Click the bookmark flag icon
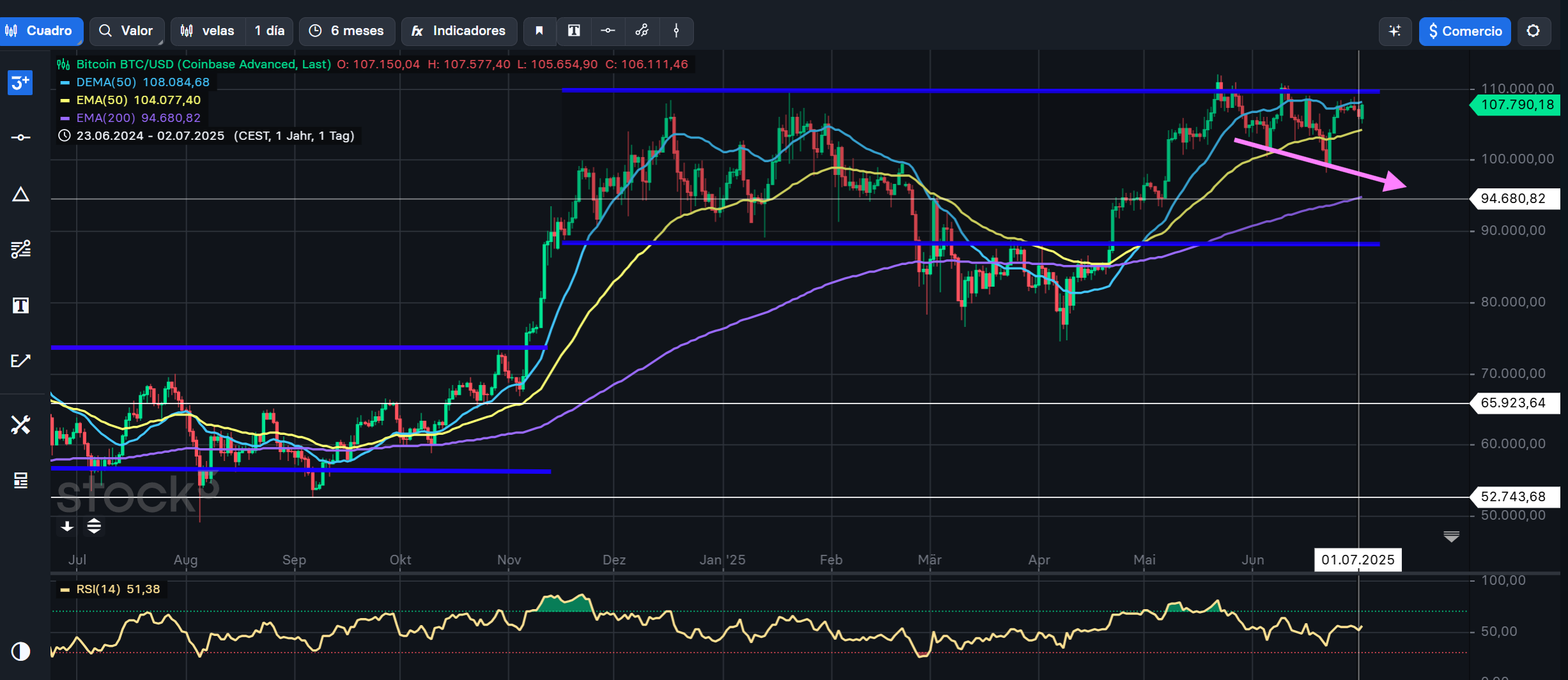1568x680 pixels. (539, 31)
